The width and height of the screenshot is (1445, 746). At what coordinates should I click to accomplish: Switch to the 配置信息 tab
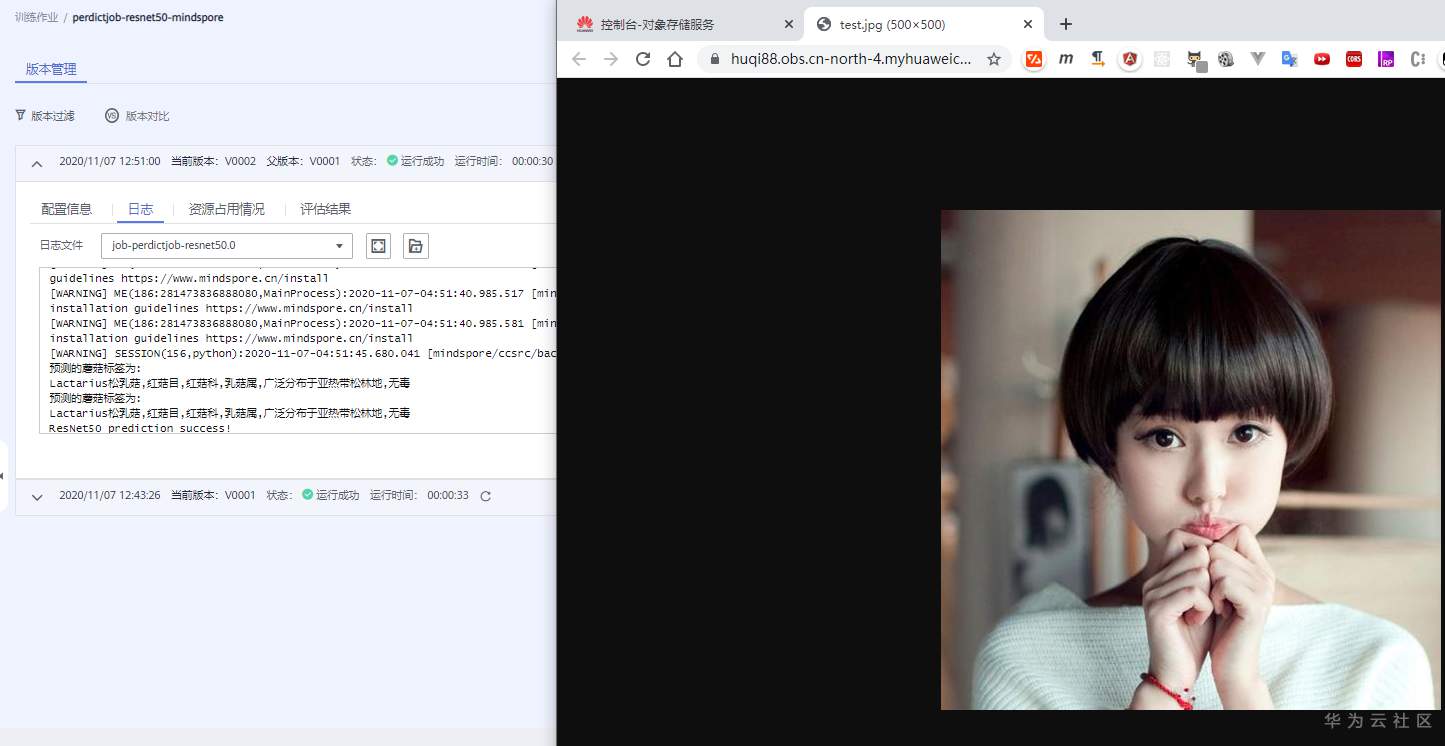tap(66, 208)
